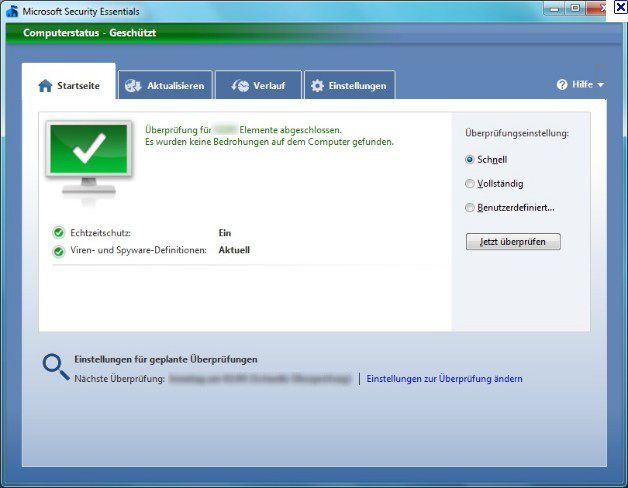
Task: Go to the Einstellungen tab
Action: pyautogui.click(x=349, y=86)
